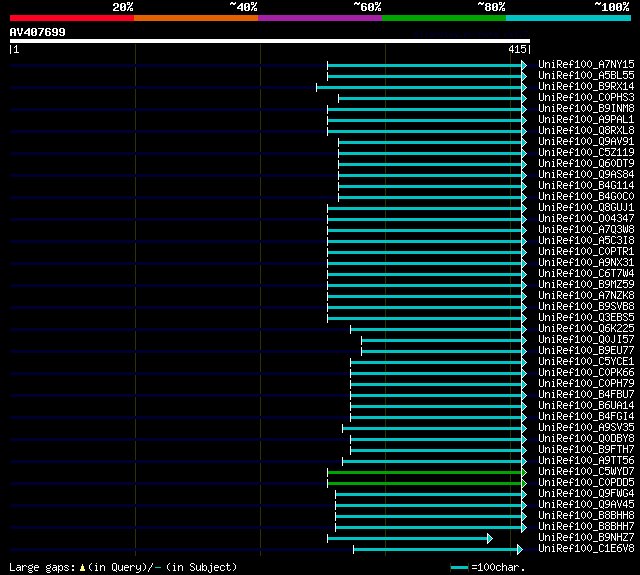Select the UniRef100_A7NZK8 label
Viewport: 640px width, 575px height.
[586, 296]
